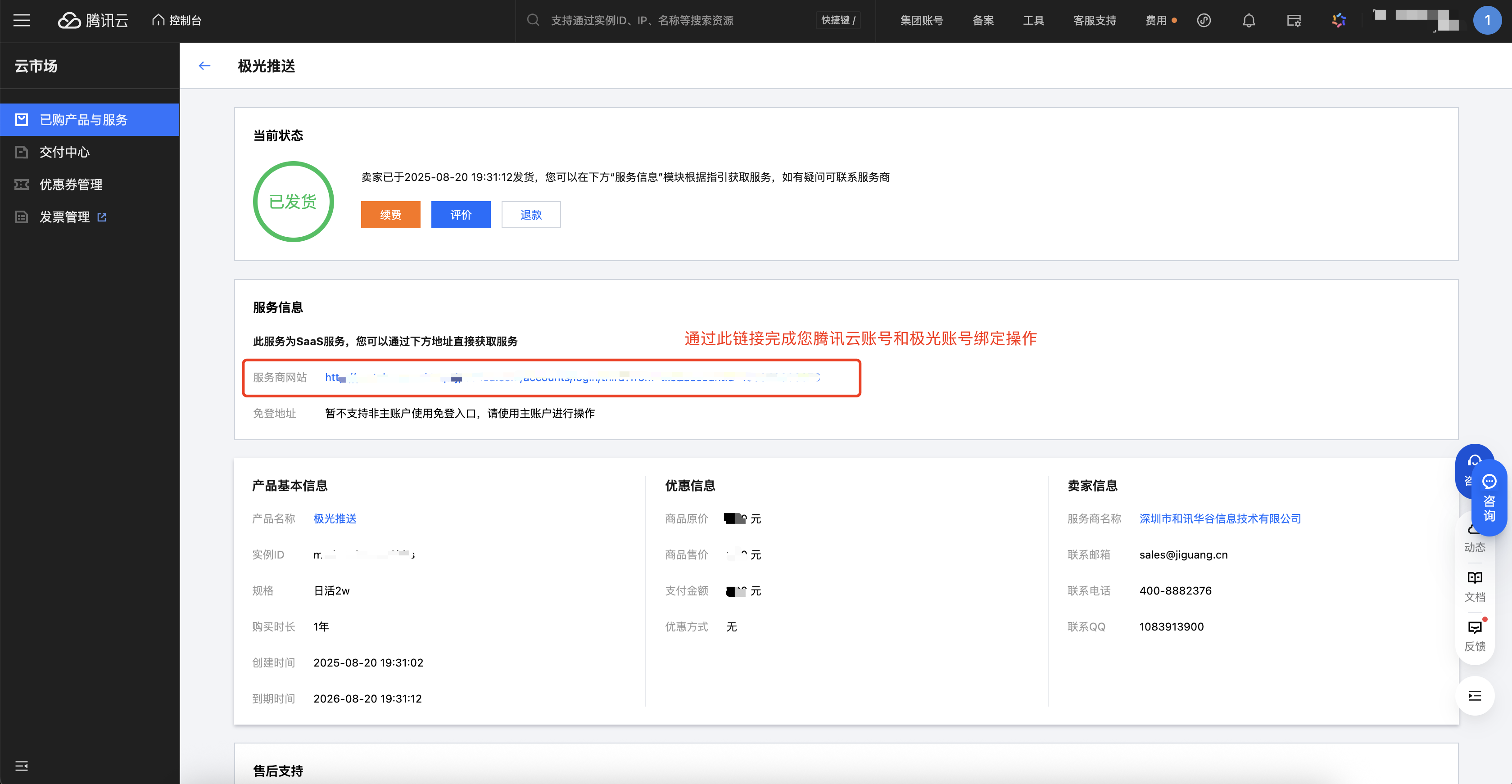1512x784 pixels.
Task: Collapse the sidebar with the bottom icon
Action: point(22,766)
